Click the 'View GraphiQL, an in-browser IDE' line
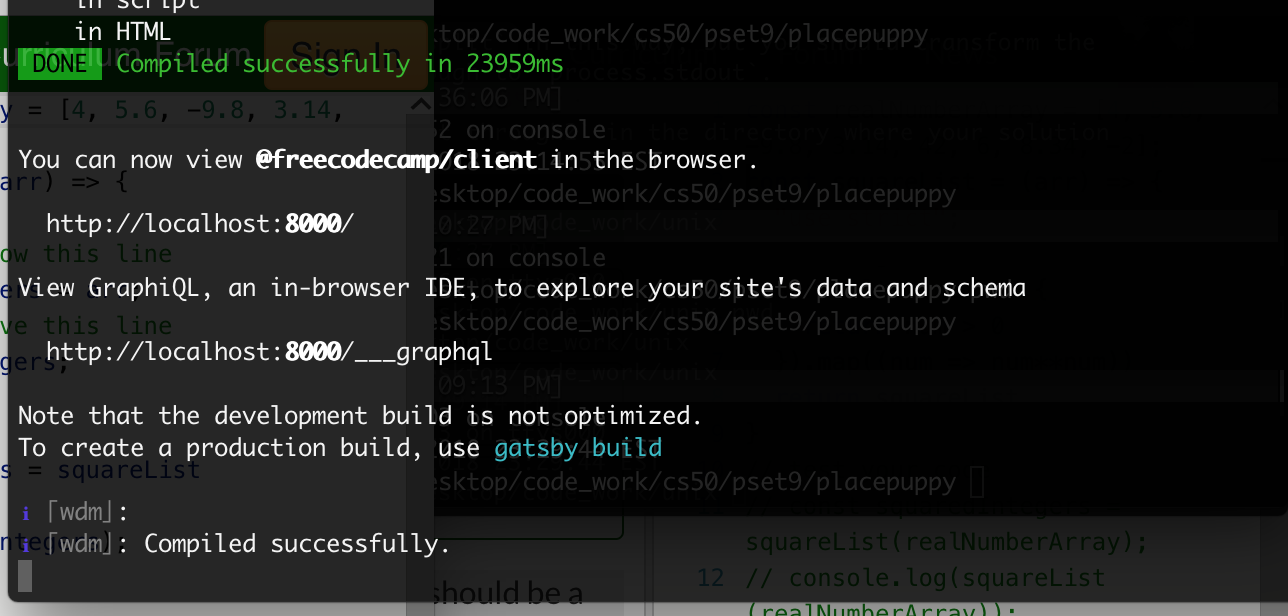 pyautogui.click(x=522, y=288)
